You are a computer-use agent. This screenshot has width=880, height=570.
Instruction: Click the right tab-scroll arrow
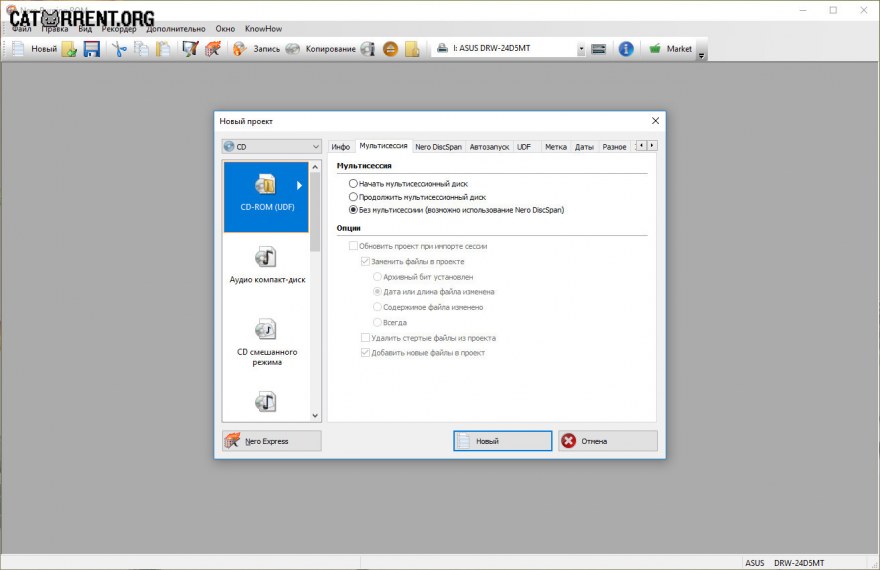pyautogui.click(x=652, y=145)
